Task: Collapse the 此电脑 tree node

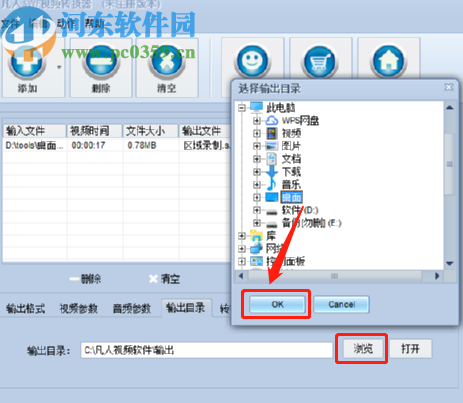Action: pyautogui.click(x=242, y=108)
